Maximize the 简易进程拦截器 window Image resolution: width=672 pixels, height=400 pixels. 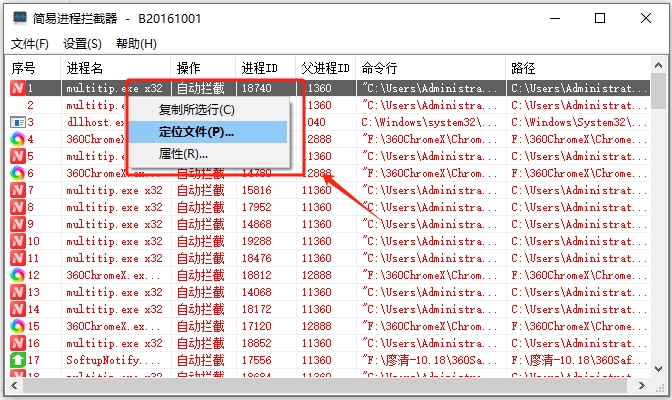[x=600, y=18]
